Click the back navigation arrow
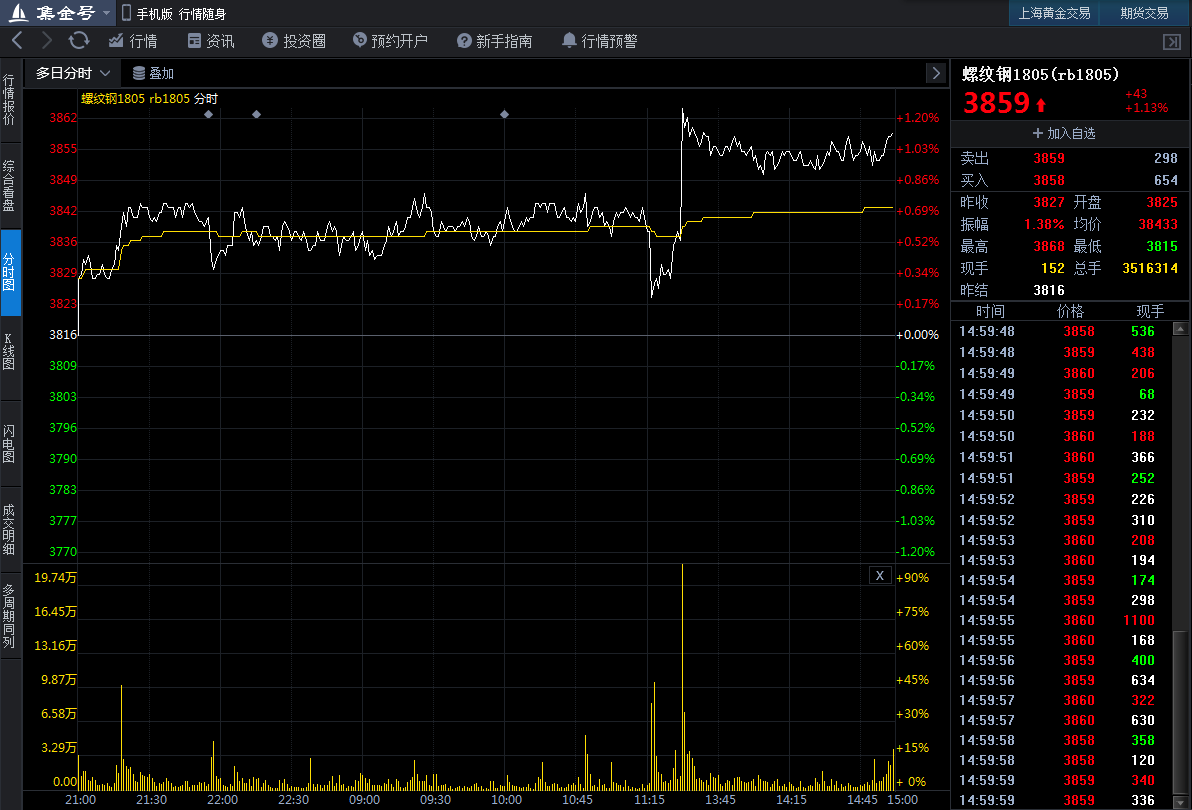Screen dimensions: 1192x810 point(17,41)
